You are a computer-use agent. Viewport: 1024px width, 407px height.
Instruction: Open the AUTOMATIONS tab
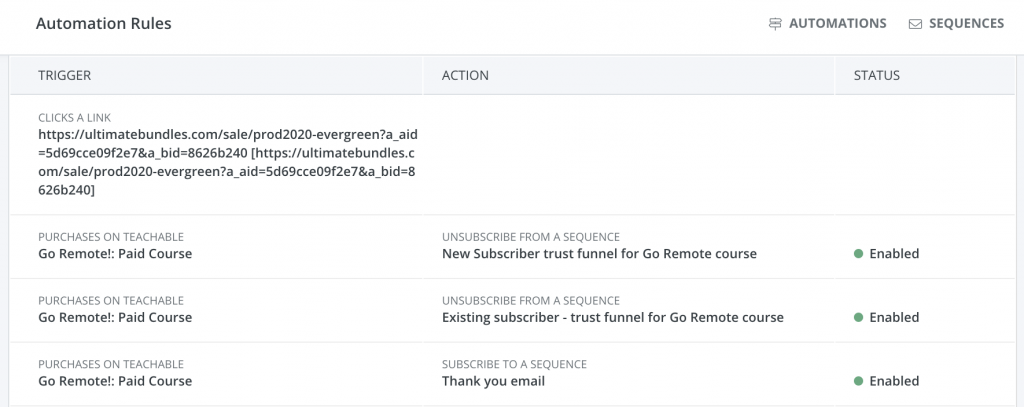pos(837,24)
